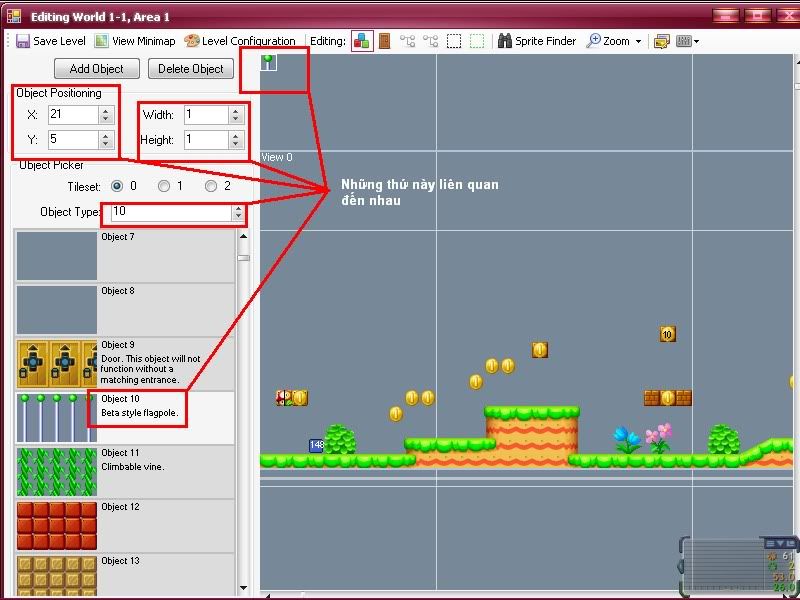Click the Object 13 label text

tap(120, 561)
